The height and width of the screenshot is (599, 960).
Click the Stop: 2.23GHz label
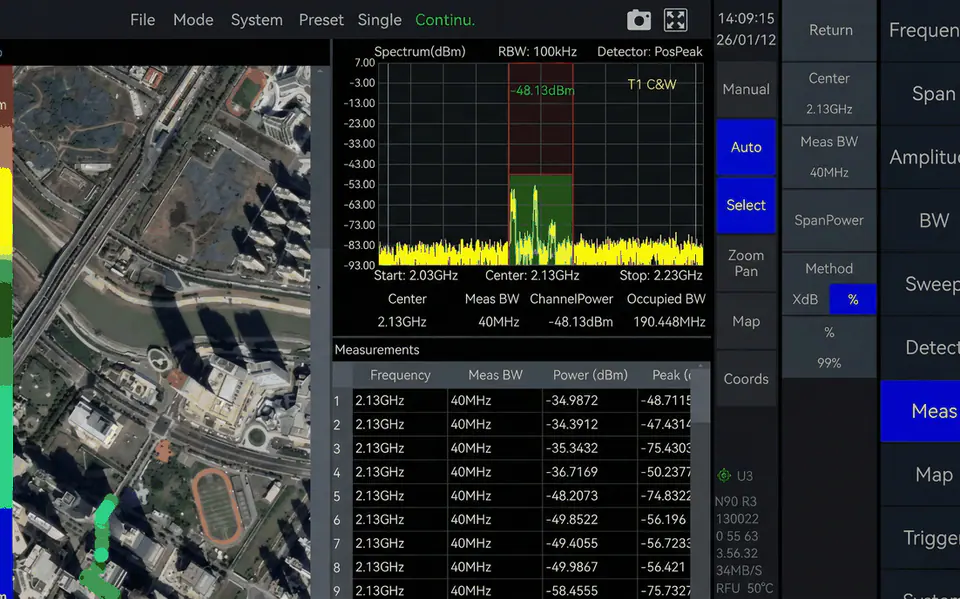[x=661, y=276]
